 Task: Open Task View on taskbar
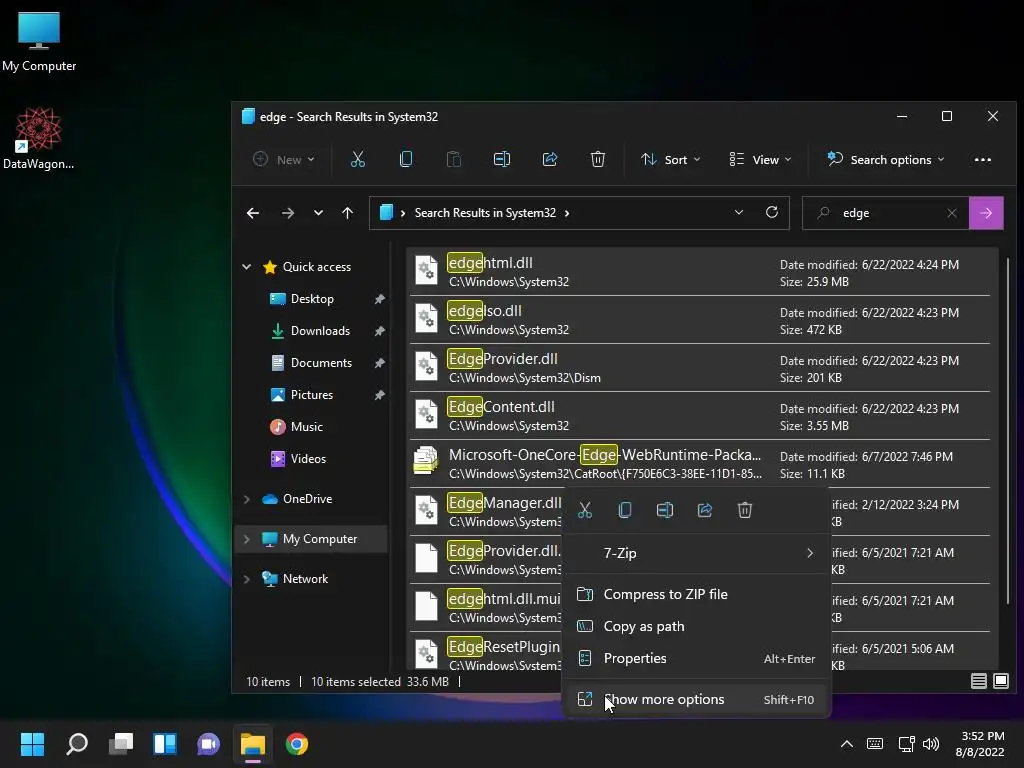point(121,744)
